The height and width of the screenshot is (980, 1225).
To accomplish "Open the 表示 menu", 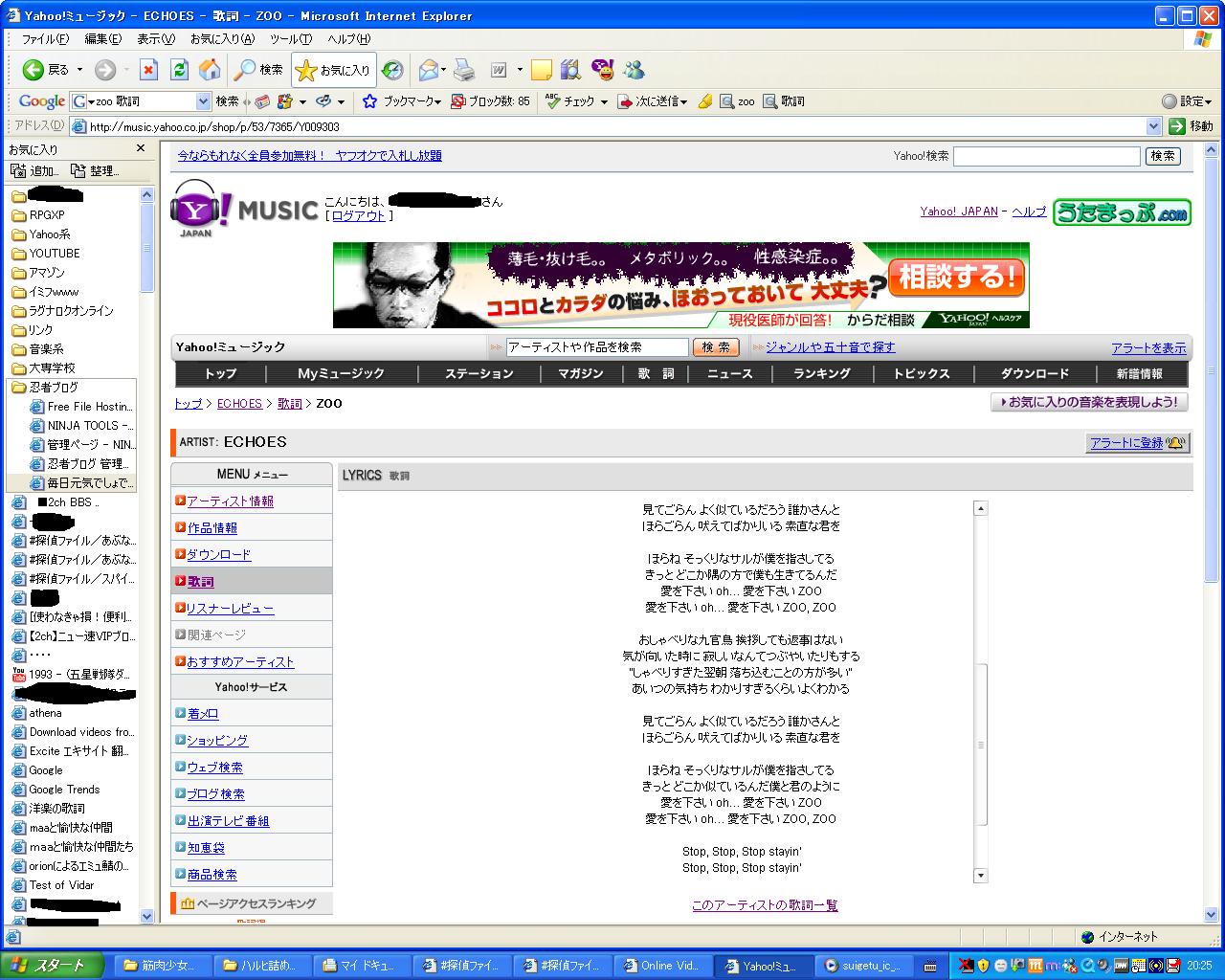I will [155, 39].
